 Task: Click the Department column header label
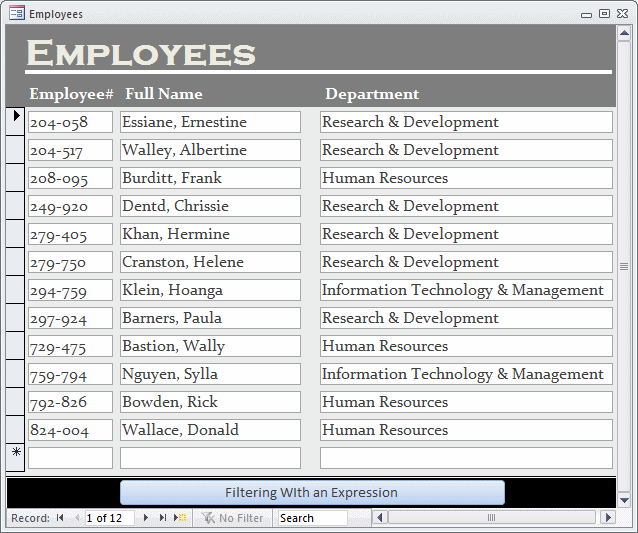[372, 94]
